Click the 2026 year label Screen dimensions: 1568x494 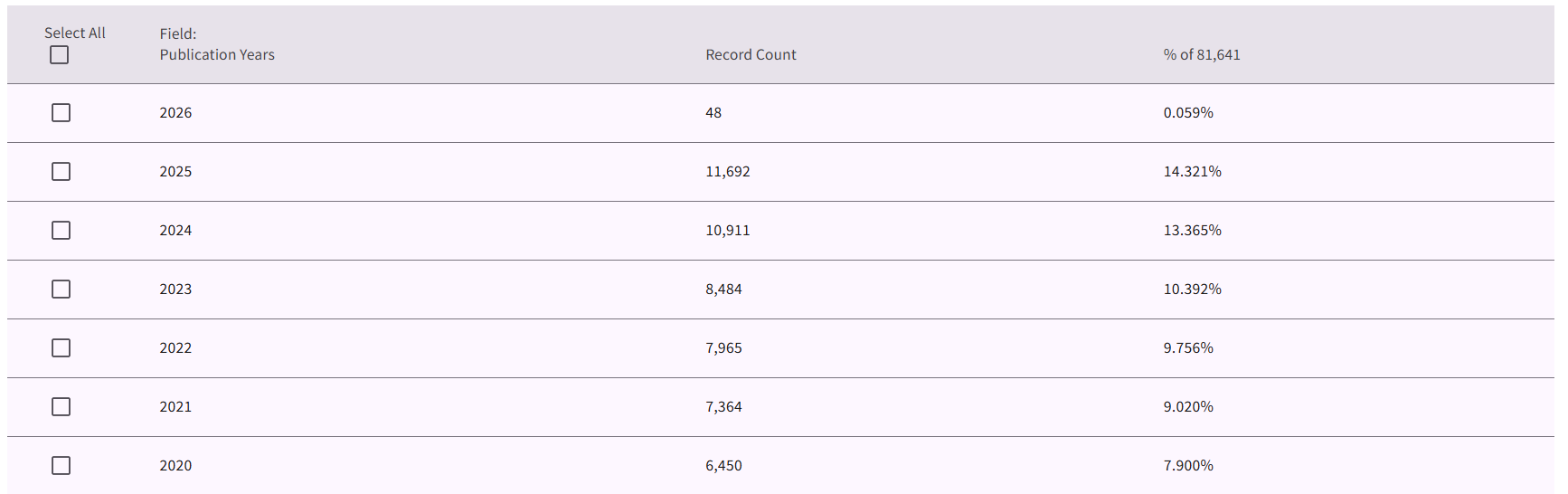pyautogui.click(x=175, y=113)
